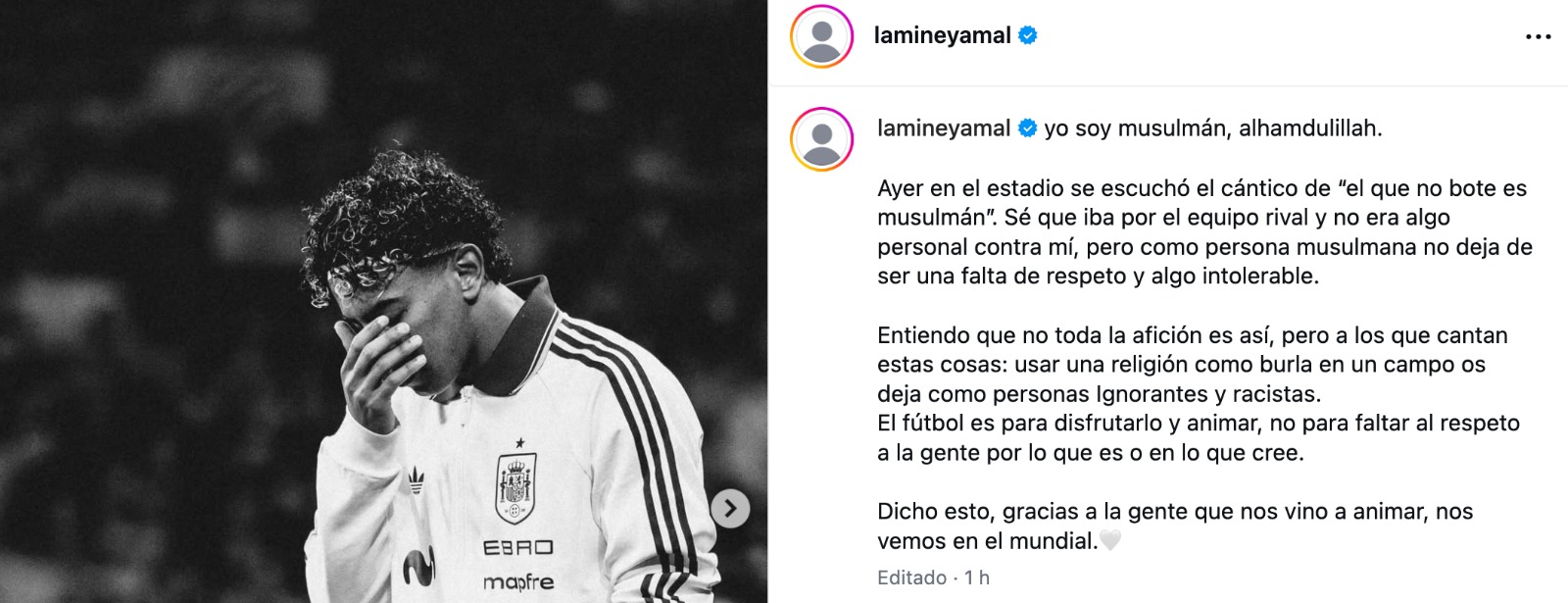Open the lamineyamal username in the caption
The height and width of the screenshot is (603, 1568).
944,128
